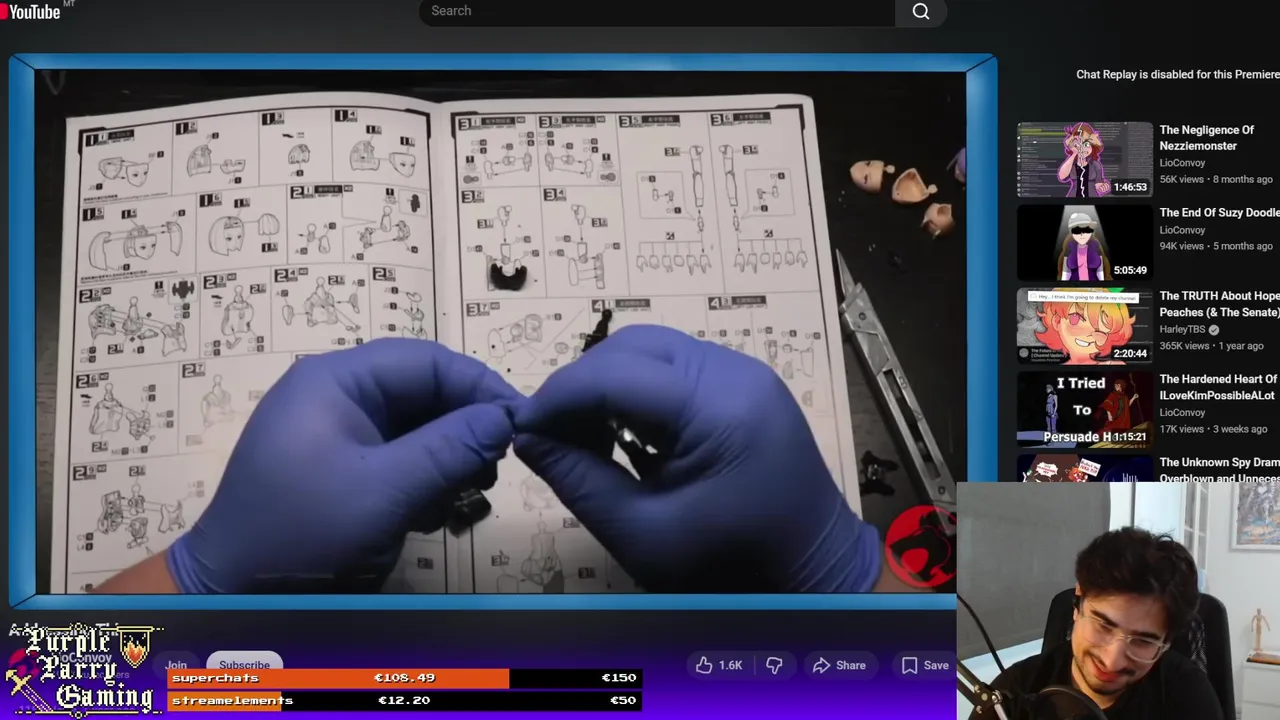Click LioConvoy under The Negligence Of Nezziemonster

[x=1182, y=163]
